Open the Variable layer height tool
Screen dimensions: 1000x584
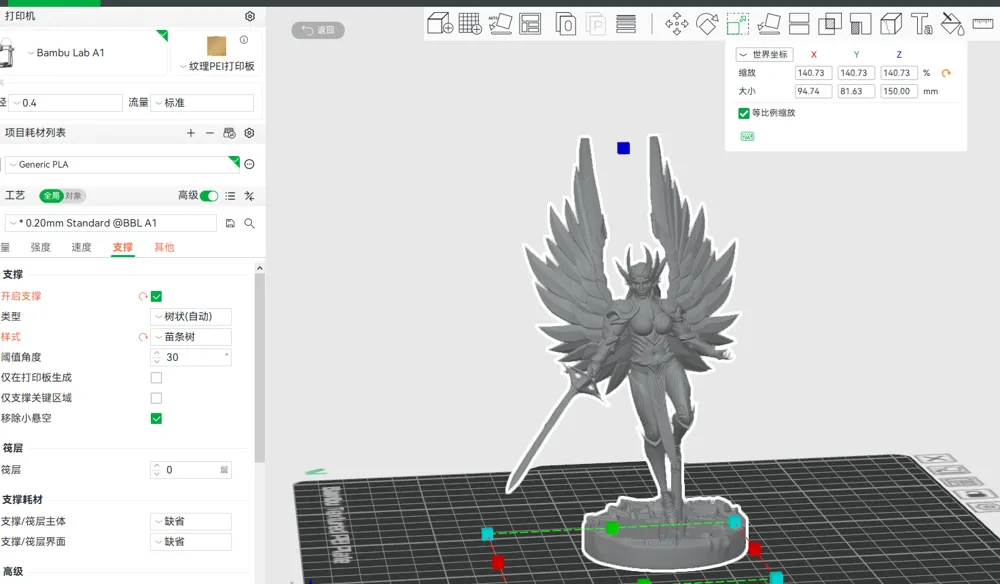[626, 24]
